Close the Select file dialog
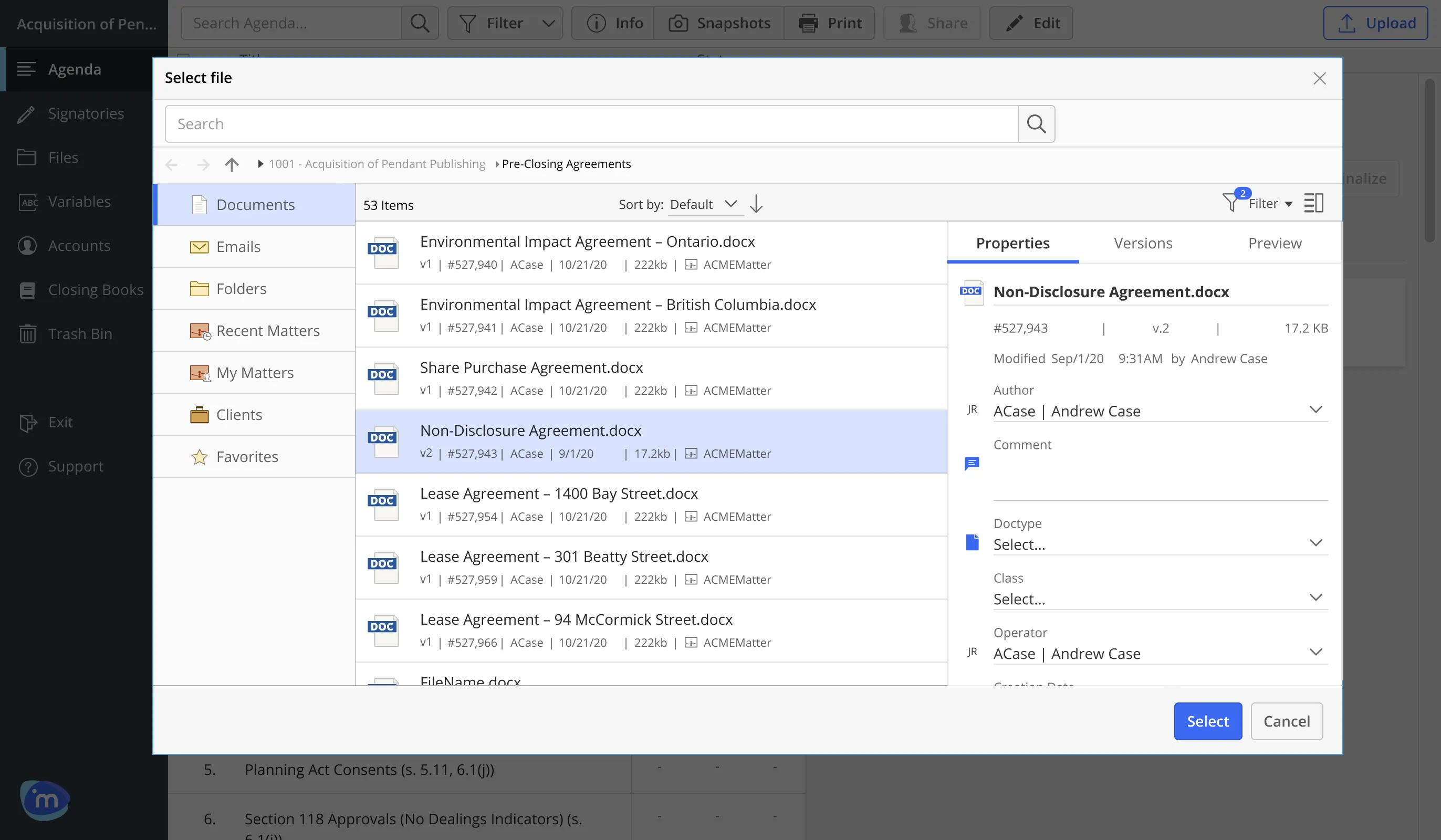This screenshot has height=840, width=1441. point(1319,78)
